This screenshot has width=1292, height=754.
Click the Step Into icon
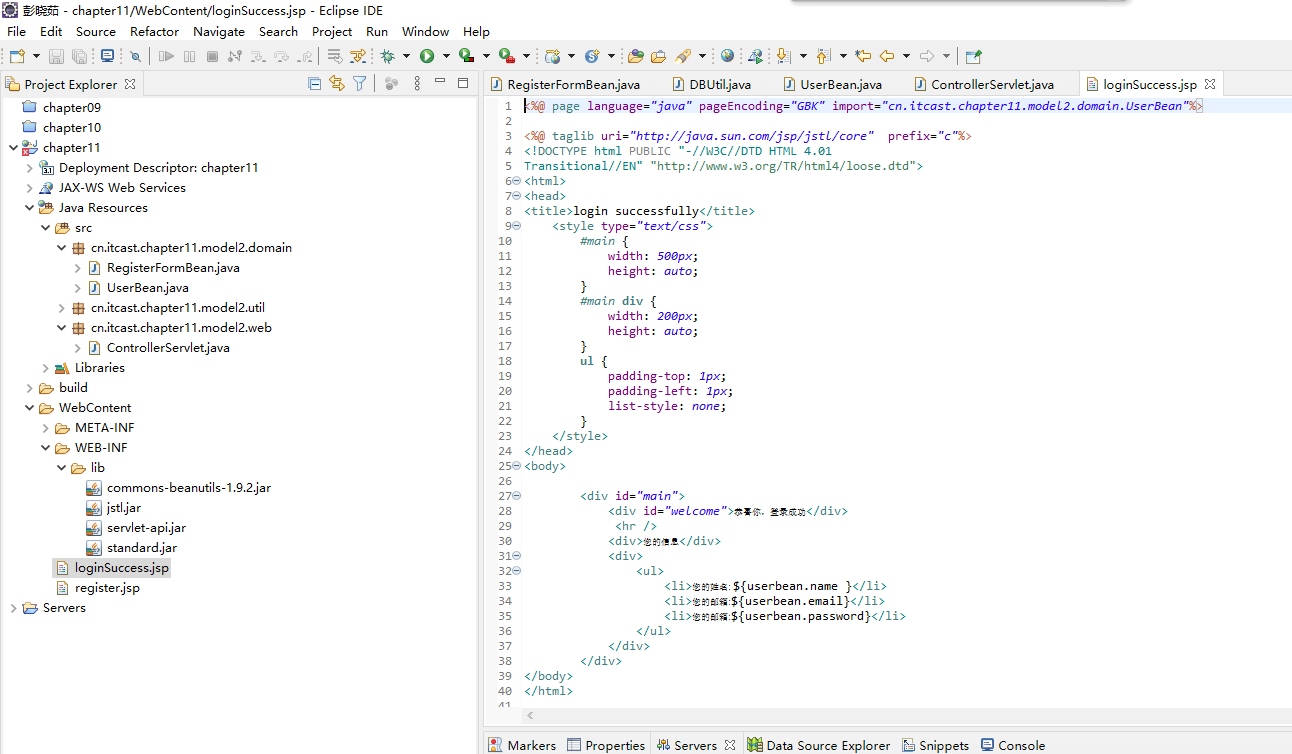click(x=258, y=57)
